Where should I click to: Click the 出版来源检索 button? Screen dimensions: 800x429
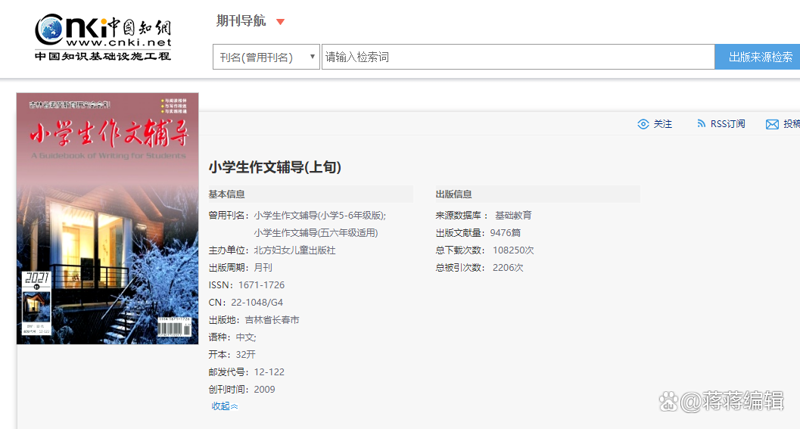(758, 57)
